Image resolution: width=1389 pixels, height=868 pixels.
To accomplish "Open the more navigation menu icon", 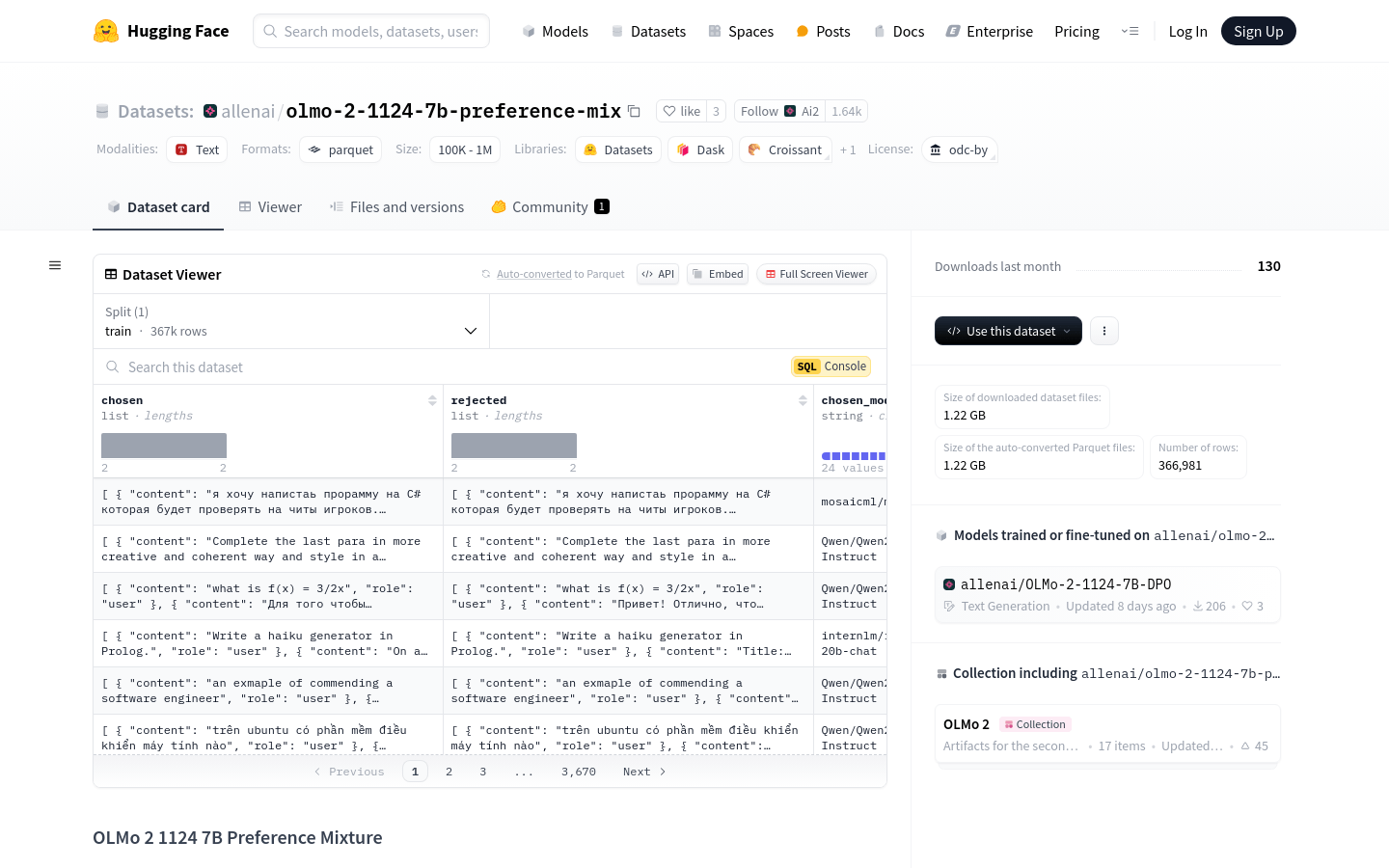I will [1130, 31].
